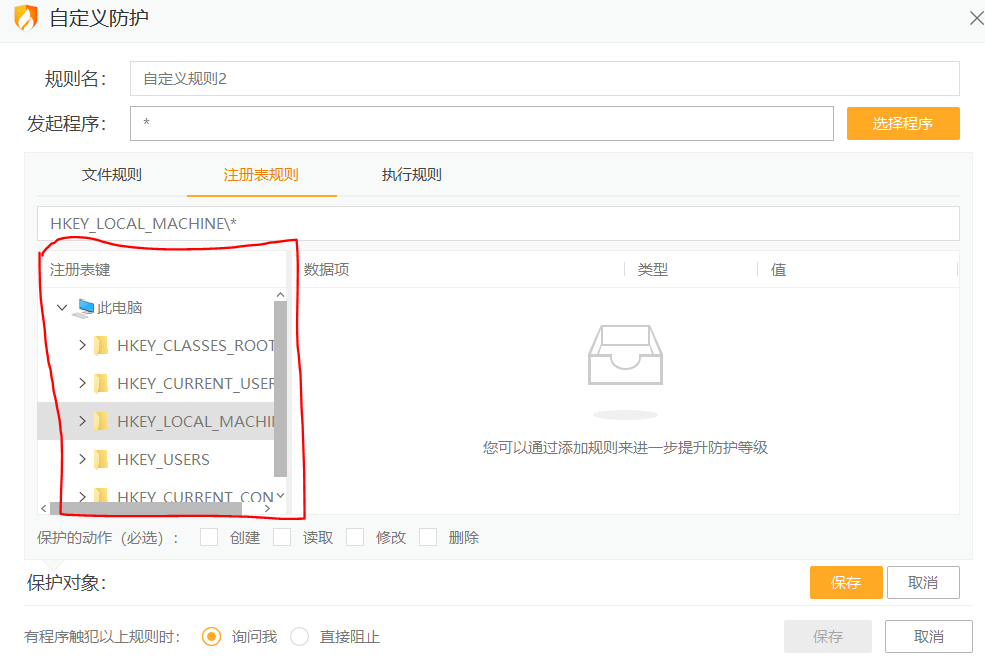Expand the HKEY_CURRENT_USER node
Image resolution: width=985 pixels, height=659 pixels.
tap(82, 383)
